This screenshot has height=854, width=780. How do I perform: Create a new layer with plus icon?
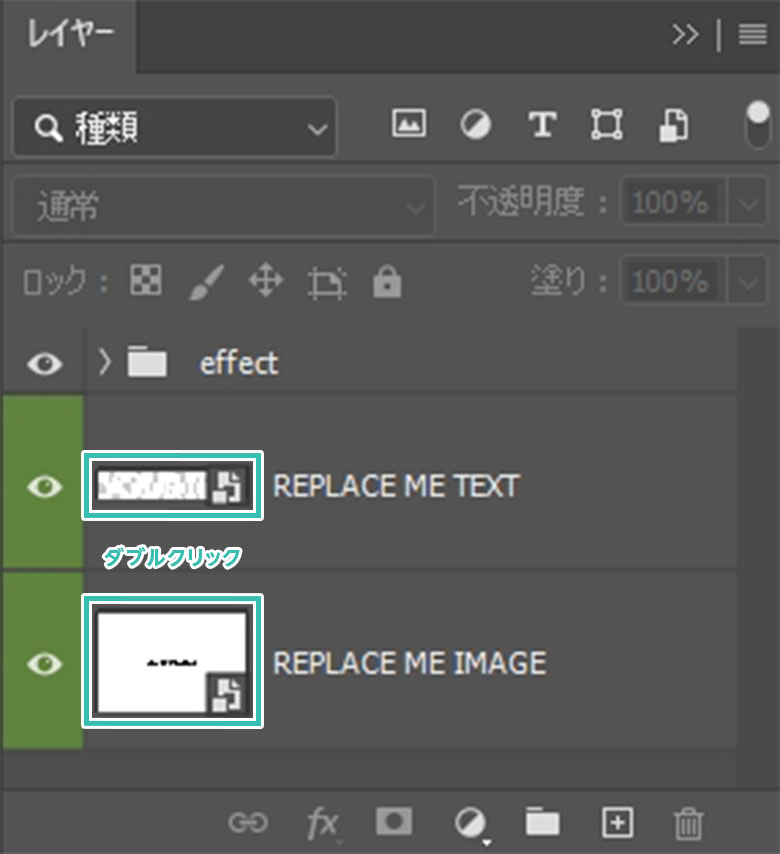[617, 822]
